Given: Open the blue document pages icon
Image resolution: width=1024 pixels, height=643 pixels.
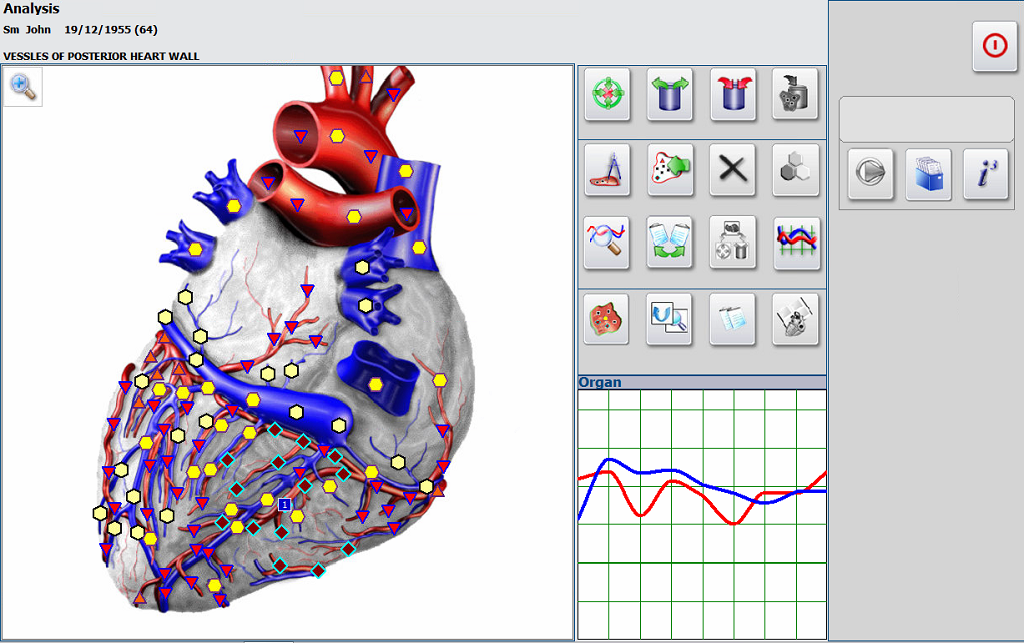Looking at the screenshot, I should tap(733, 319).
